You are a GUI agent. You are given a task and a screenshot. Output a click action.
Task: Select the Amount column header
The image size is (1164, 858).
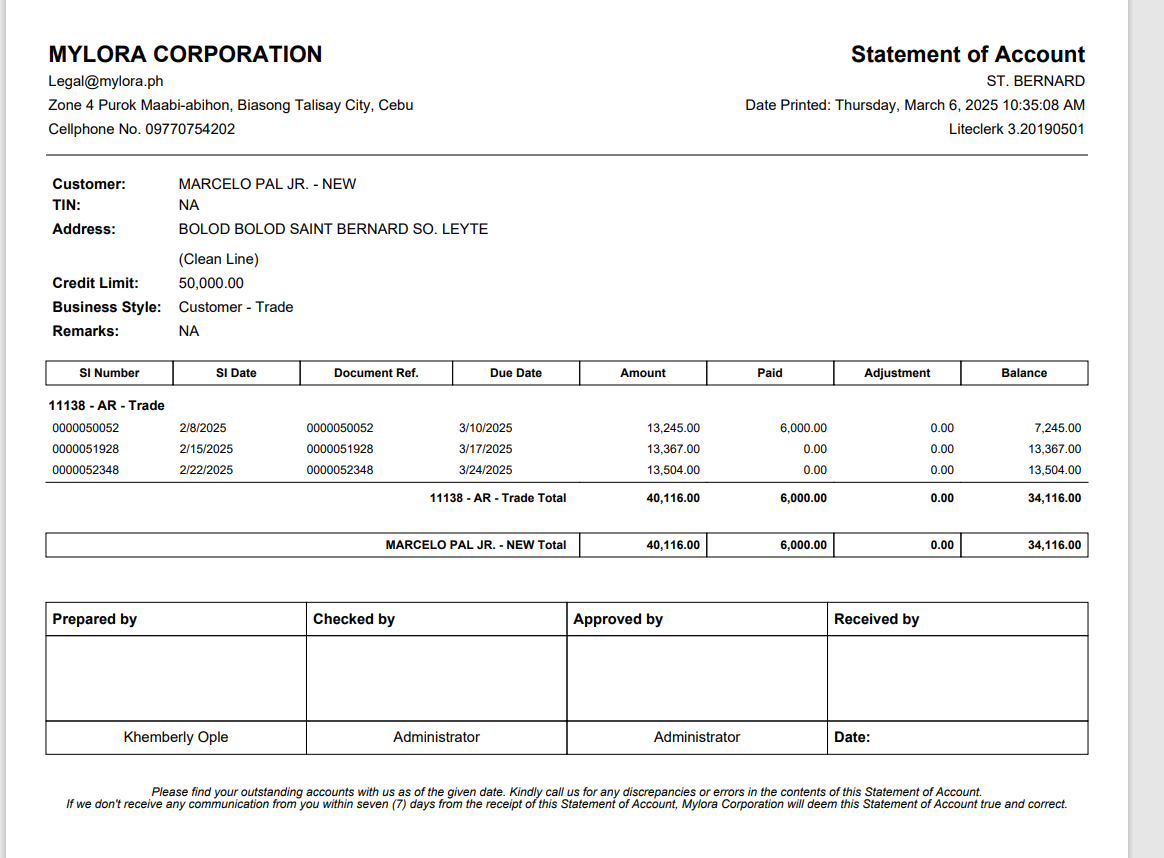coord(643,373)
